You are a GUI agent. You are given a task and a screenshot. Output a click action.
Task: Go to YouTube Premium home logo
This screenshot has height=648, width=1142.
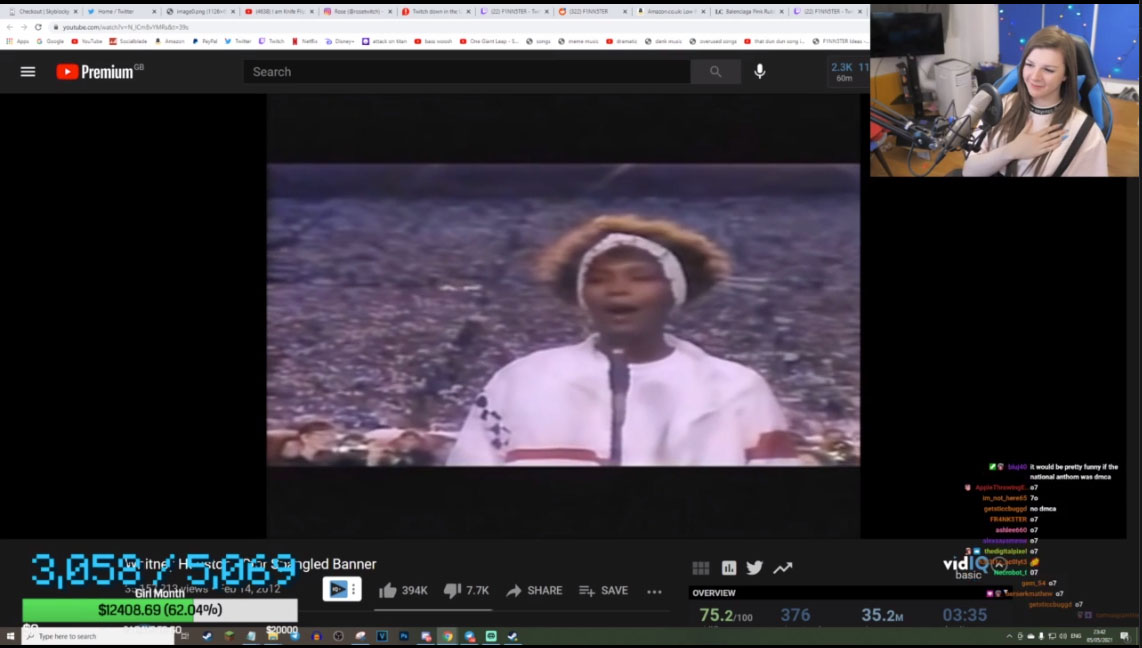point(100,71)
